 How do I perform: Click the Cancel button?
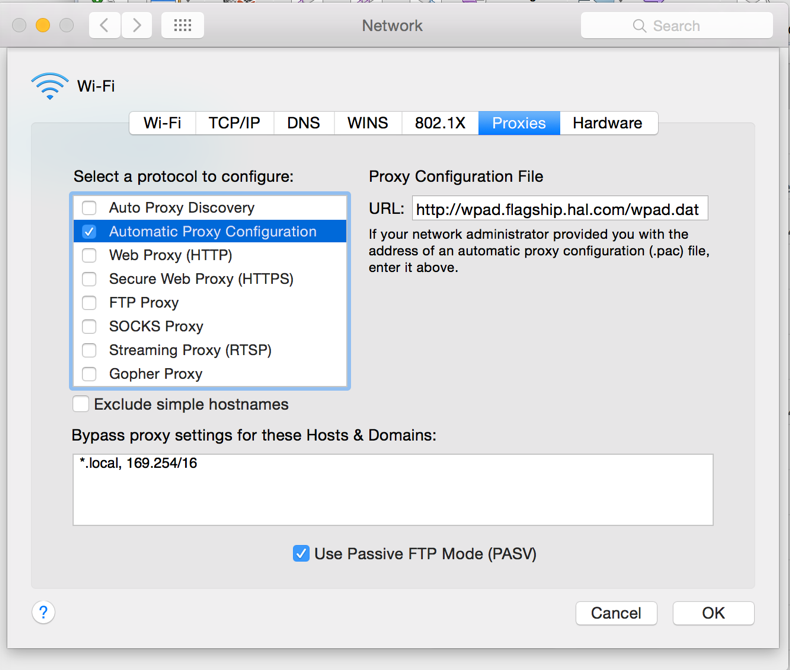pyautogui.click(x=616, y=613)
